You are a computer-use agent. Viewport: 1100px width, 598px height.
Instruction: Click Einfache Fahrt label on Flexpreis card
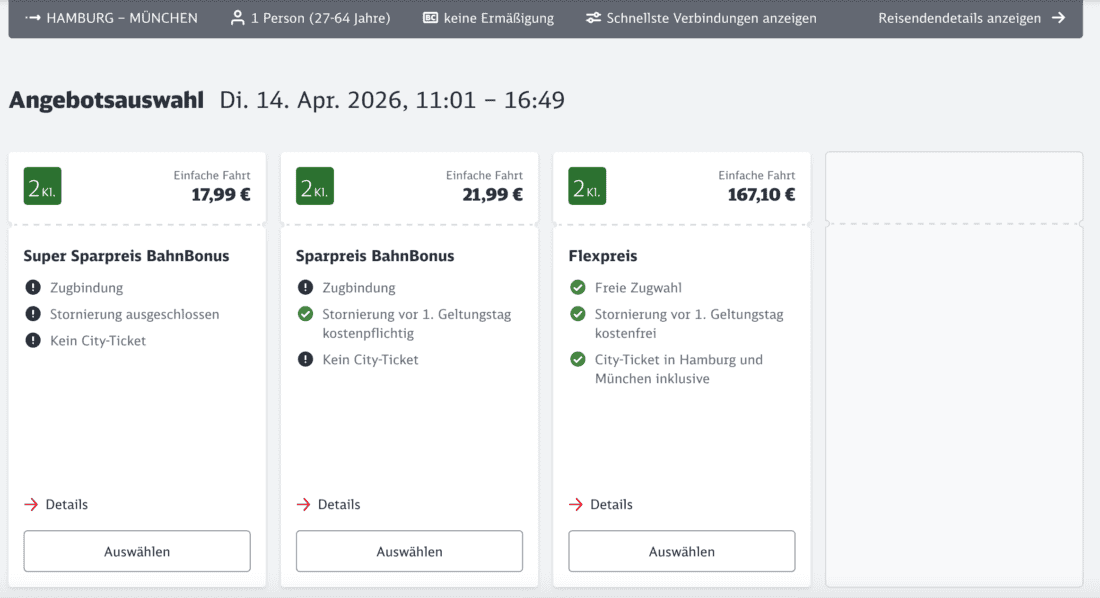coord(756,175)
